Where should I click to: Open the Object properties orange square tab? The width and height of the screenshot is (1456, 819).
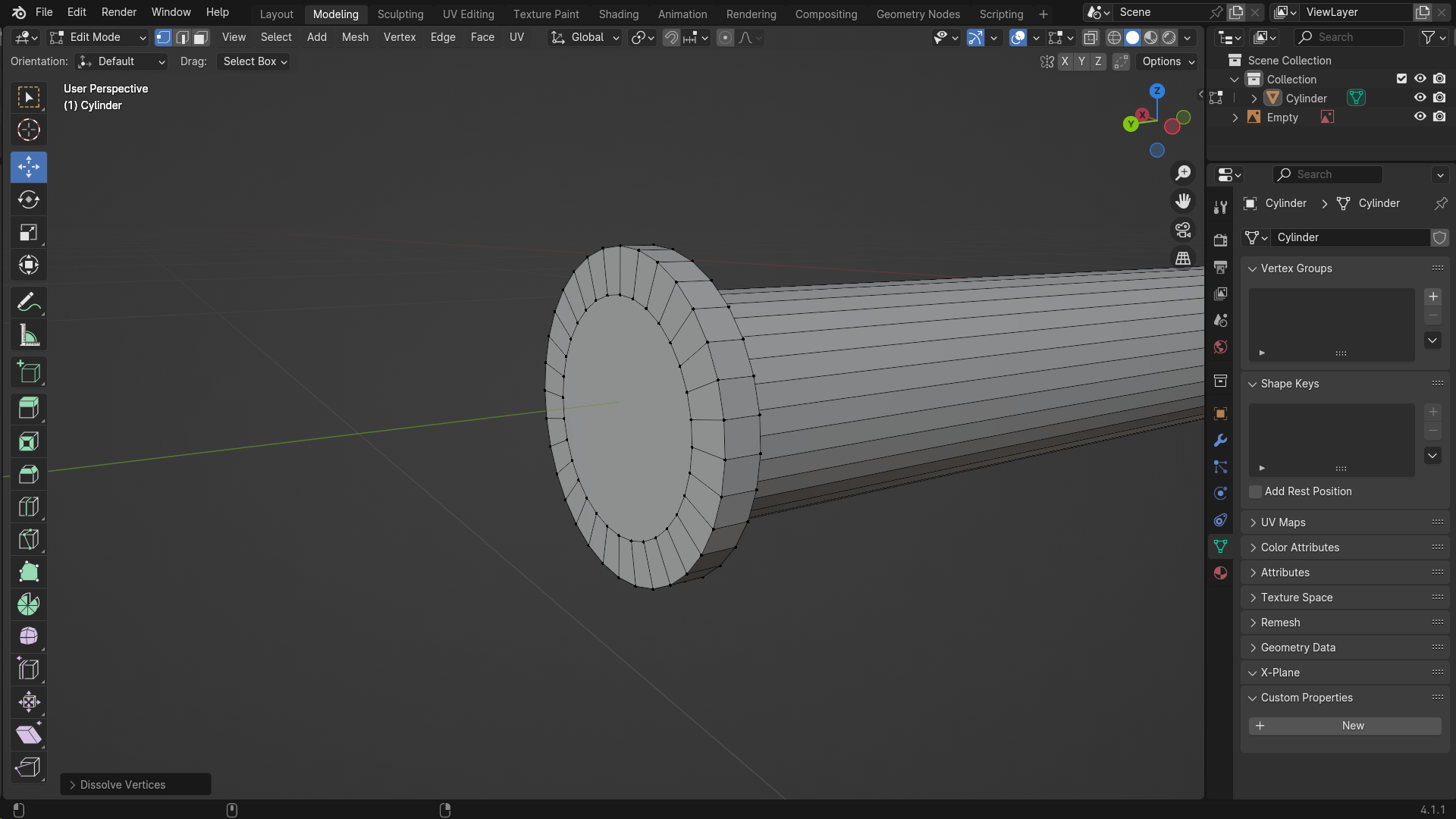pyautogui.click(x=1220, y=413)
